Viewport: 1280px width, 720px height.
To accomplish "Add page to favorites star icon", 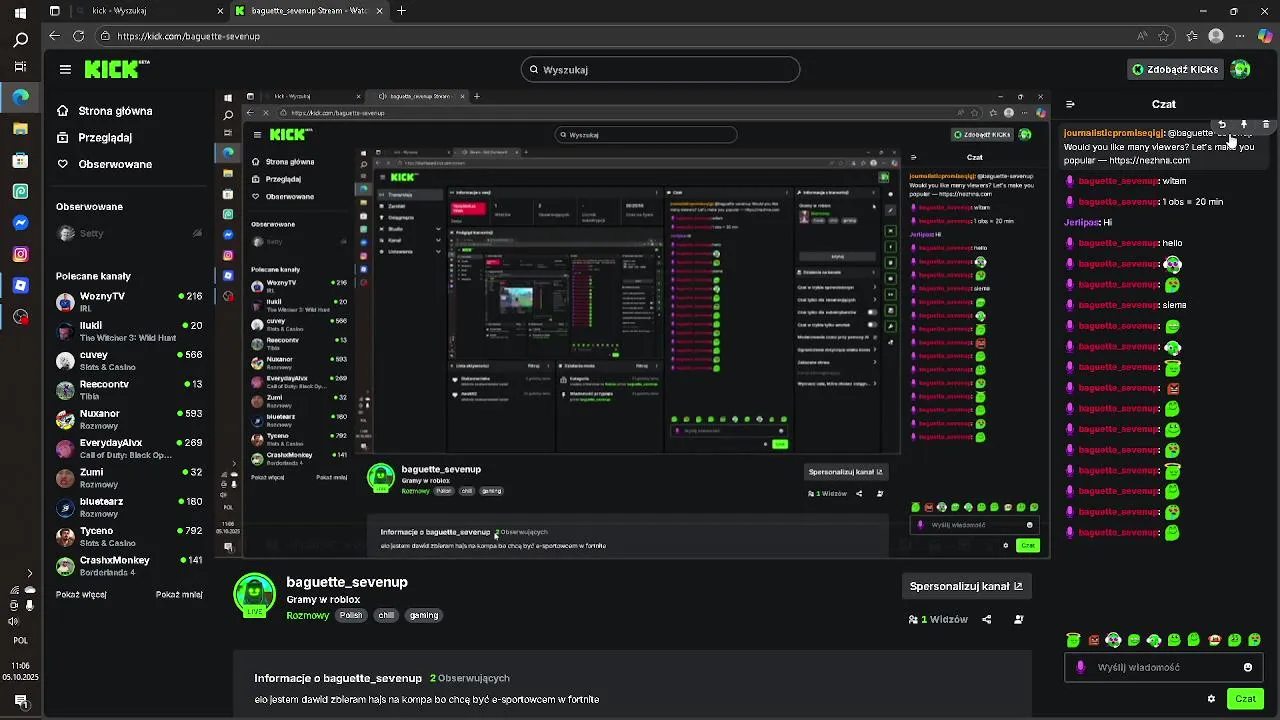I will [x=1164, y=36].
